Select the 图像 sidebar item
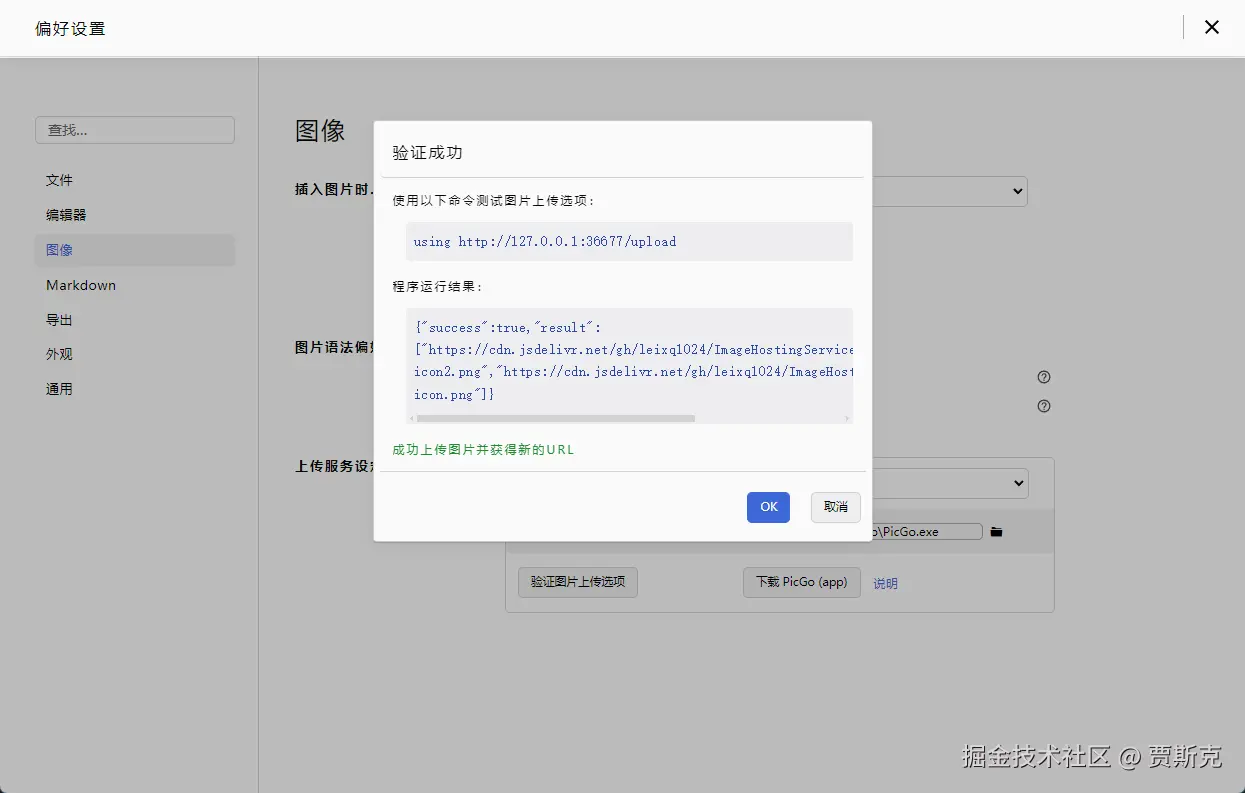The height and width of the screenshot is (793, 1245). click(135, 250)
